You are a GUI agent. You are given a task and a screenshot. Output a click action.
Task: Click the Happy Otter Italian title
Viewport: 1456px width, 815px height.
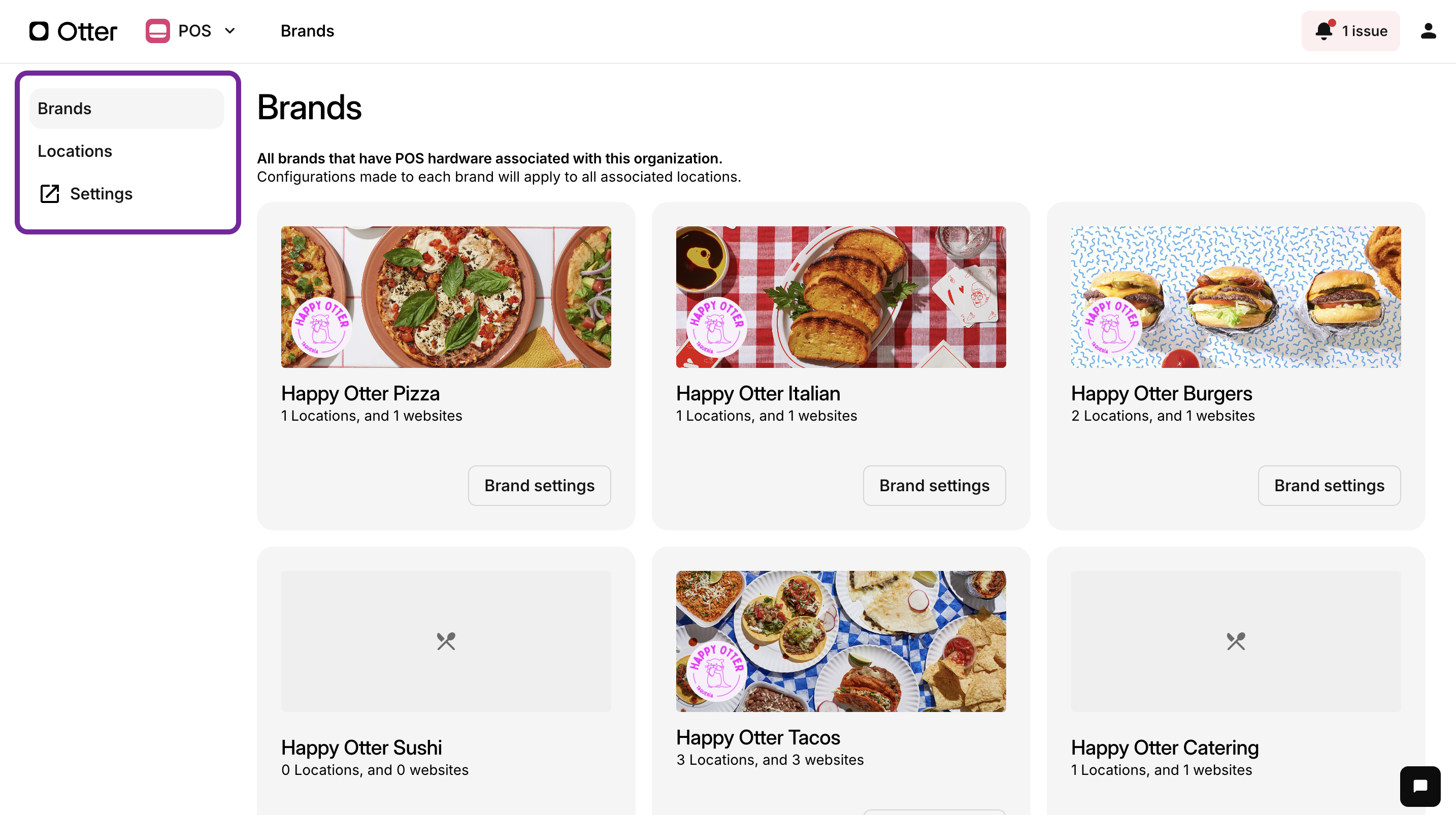[758, 393]
